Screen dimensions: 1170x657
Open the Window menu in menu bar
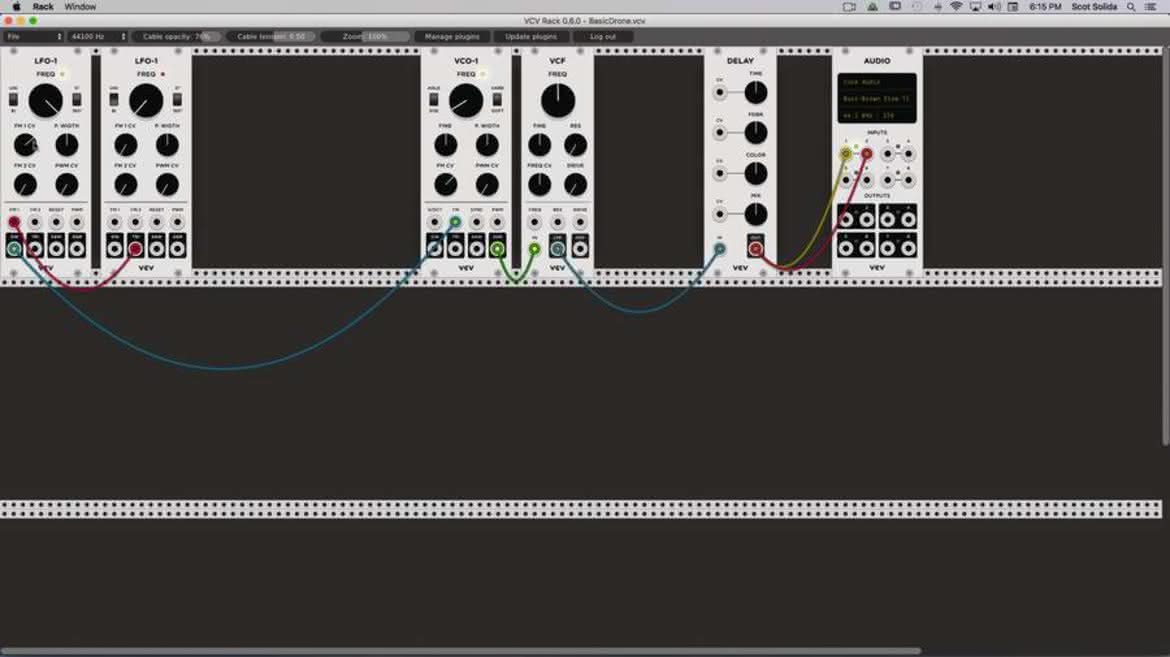pyautogui.click(x=80, y=7)
